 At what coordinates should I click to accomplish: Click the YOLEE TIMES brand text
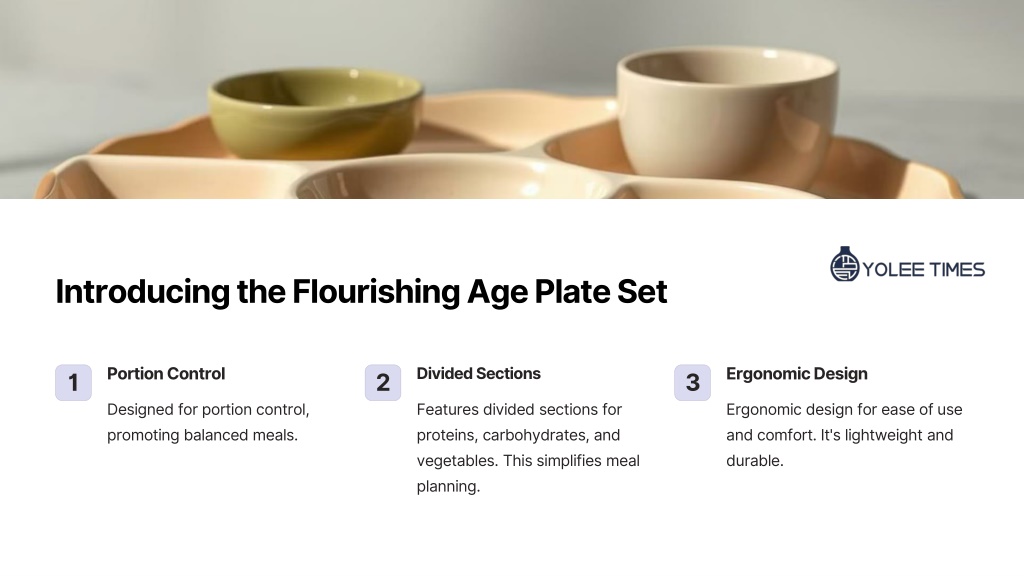coord(923,270)
